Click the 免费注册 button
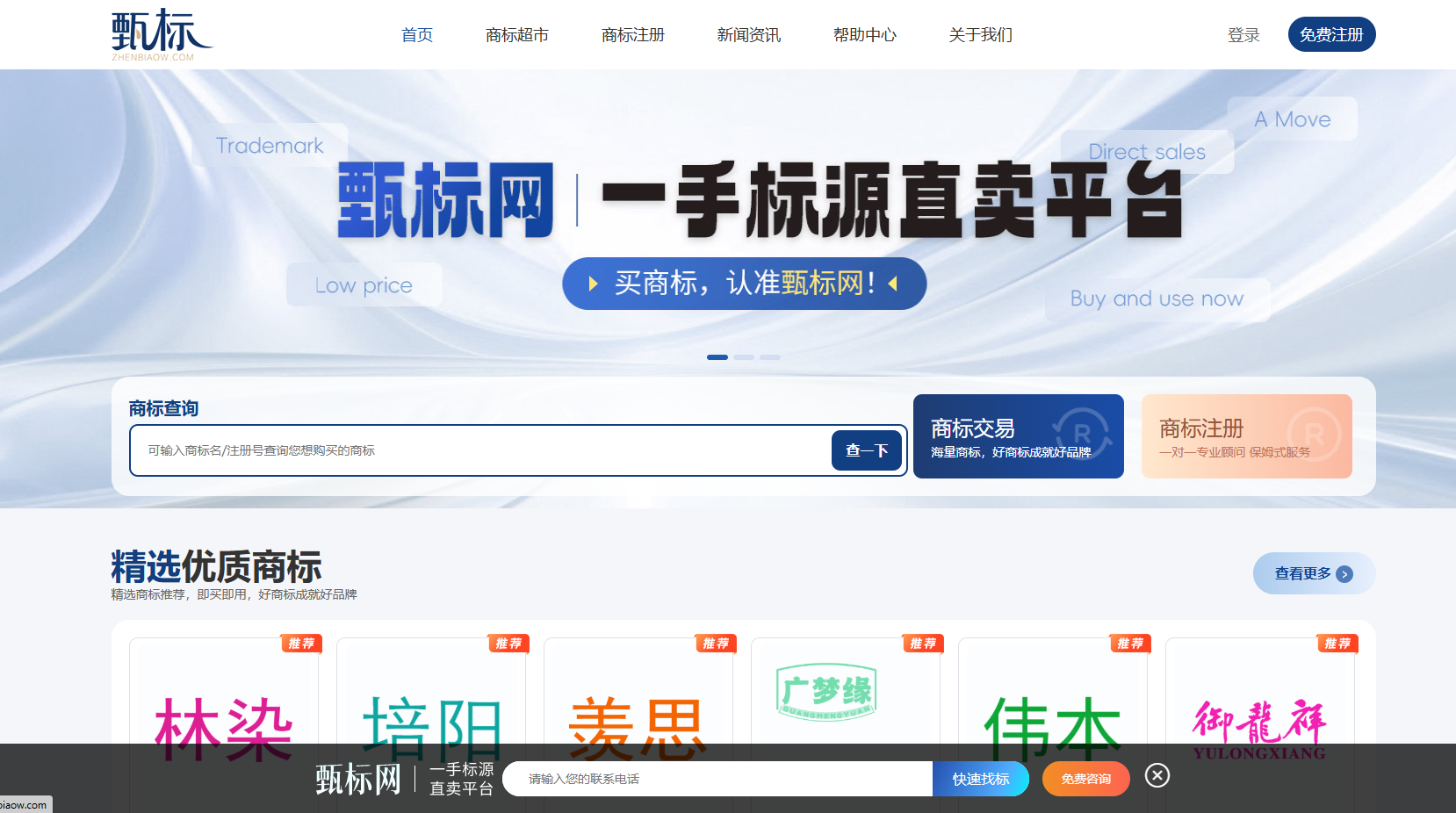Viewport: 1456px width, 813px height. pyautogui.click(x=1330, y=35)
